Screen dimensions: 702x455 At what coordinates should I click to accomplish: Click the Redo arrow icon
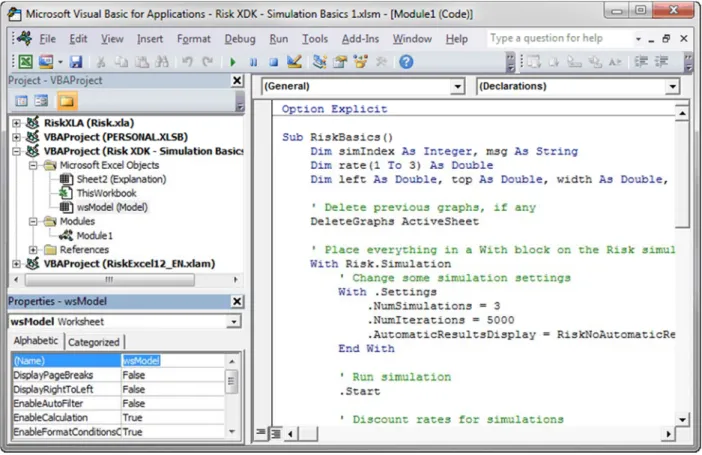(x=207, y=61)
